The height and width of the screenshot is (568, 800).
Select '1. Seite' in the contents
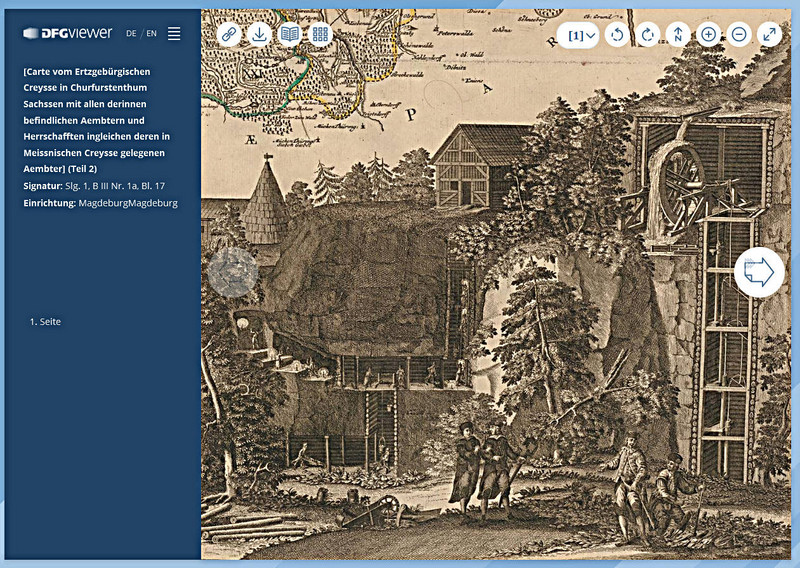point(45,322)
